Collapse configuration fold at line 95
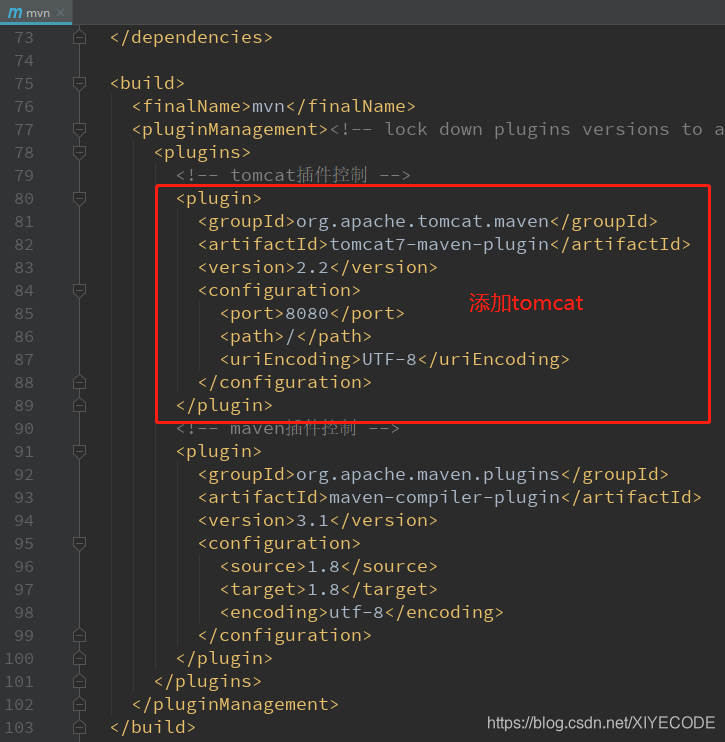 [80, 543]
